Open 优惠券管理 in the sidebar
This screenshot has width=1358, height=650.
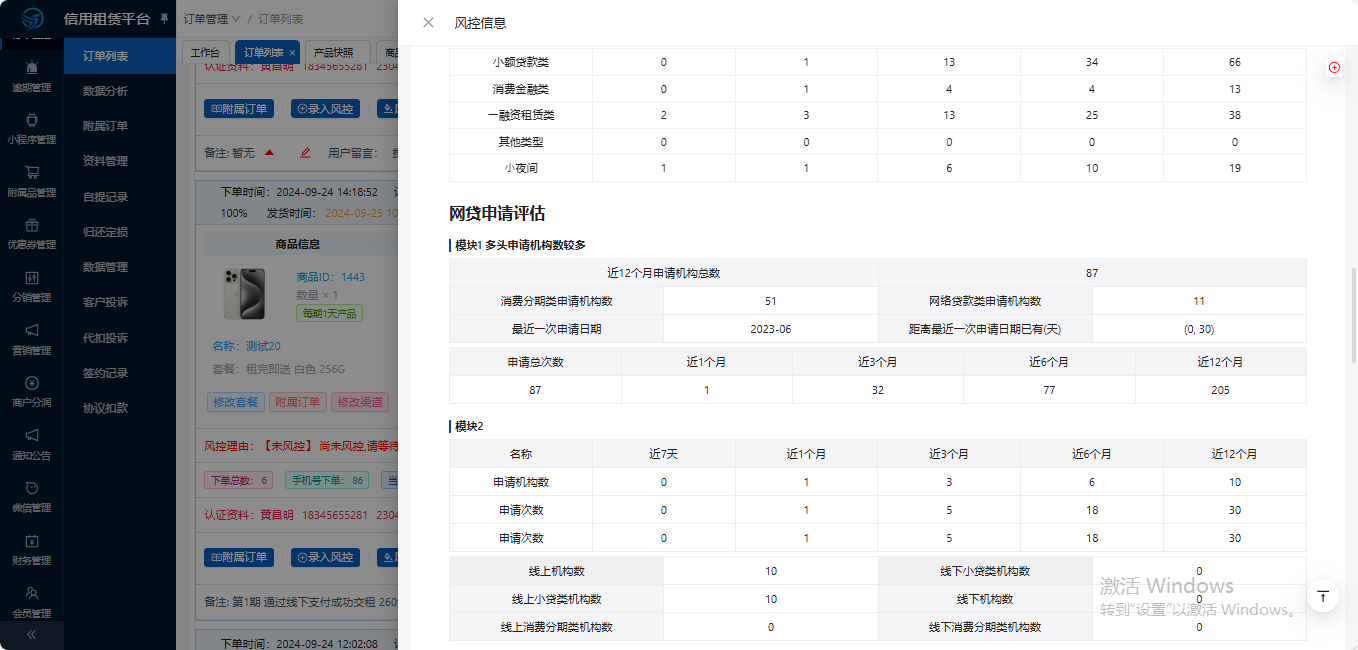[31, 234]
